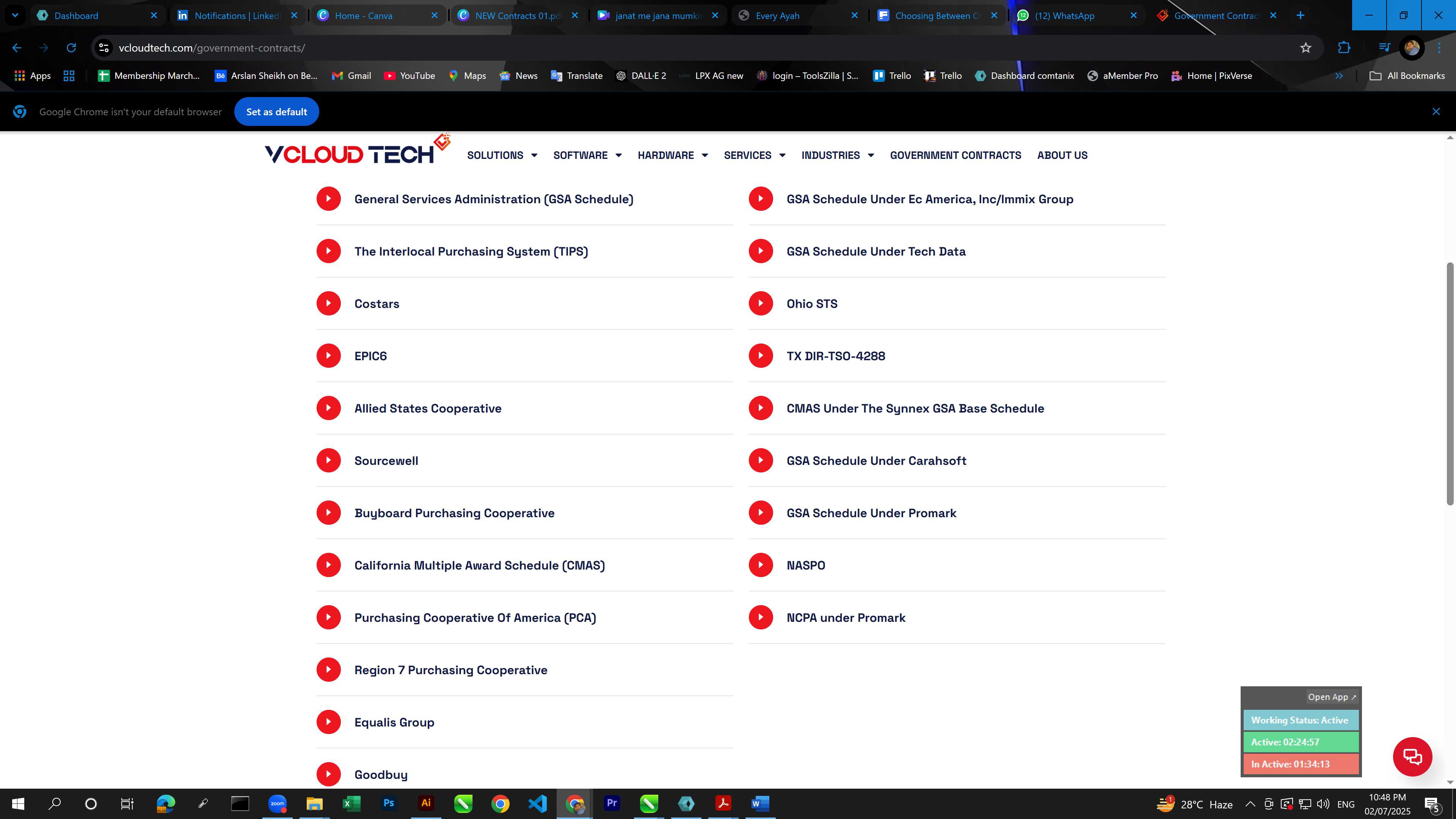Open The Interlocal Purchasing System (TIPS) link

(471, 251)
